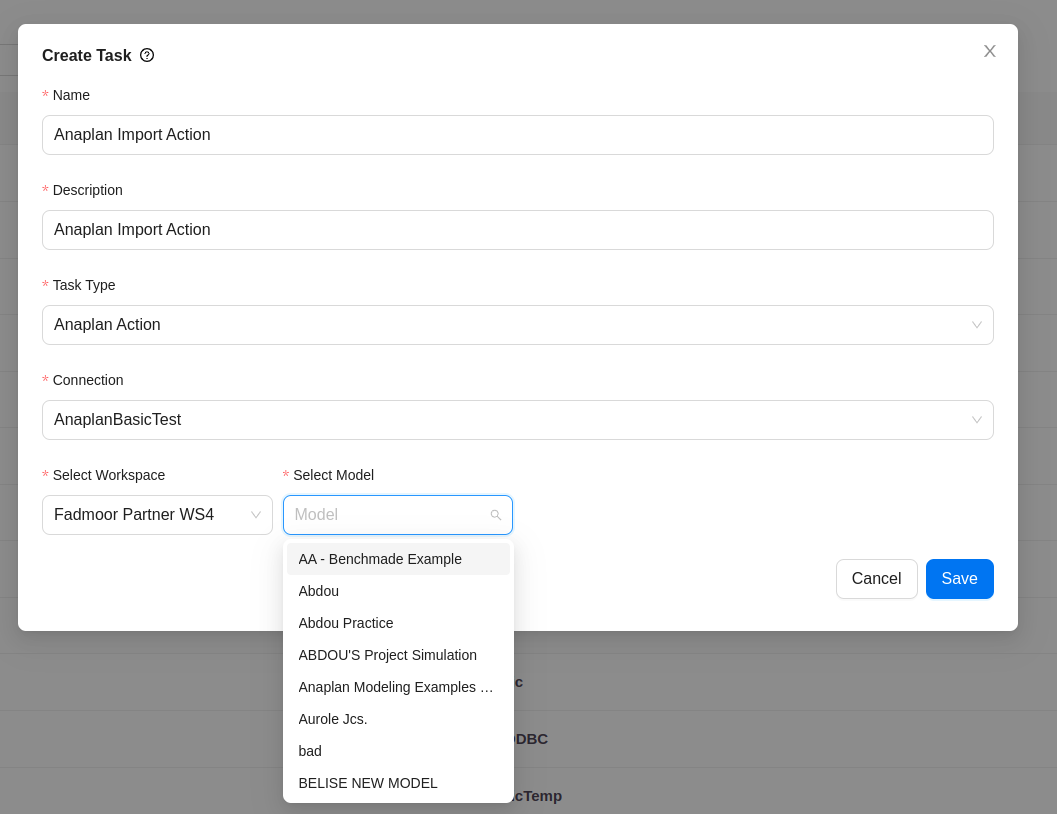Click the Save button

tap(959, 579)
